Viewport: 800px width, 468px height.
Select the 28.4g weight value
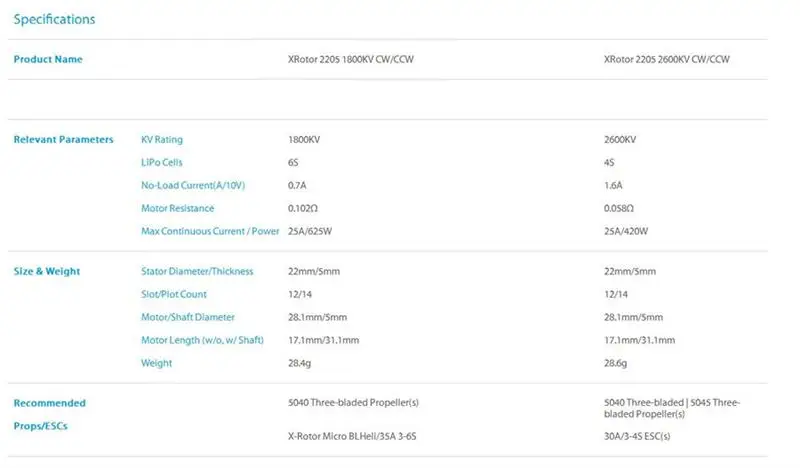coord(299,363)
